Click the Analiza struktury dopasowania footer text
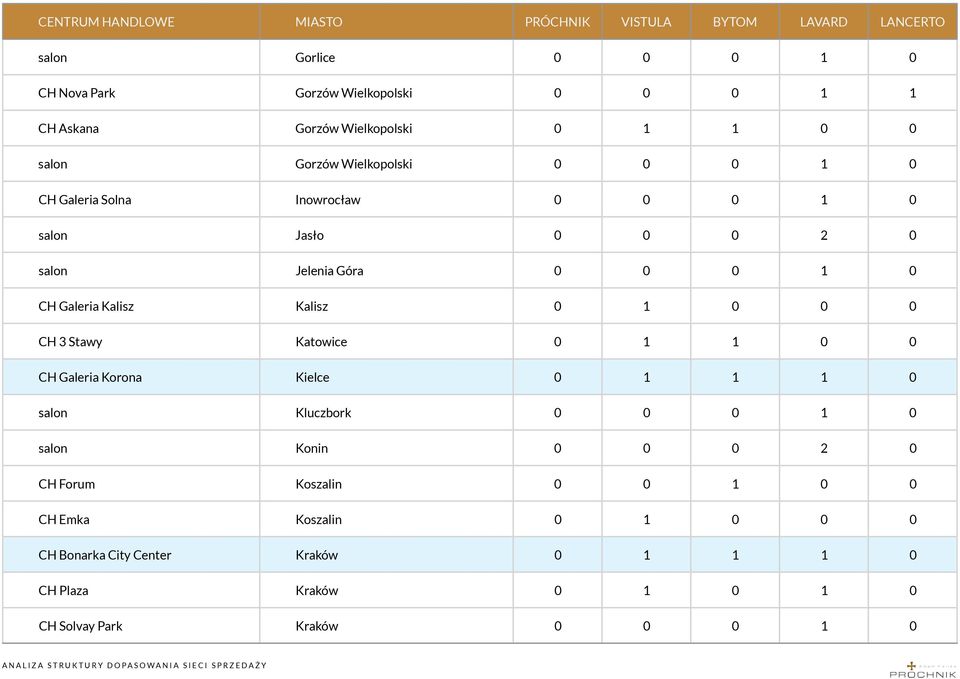 135,665
